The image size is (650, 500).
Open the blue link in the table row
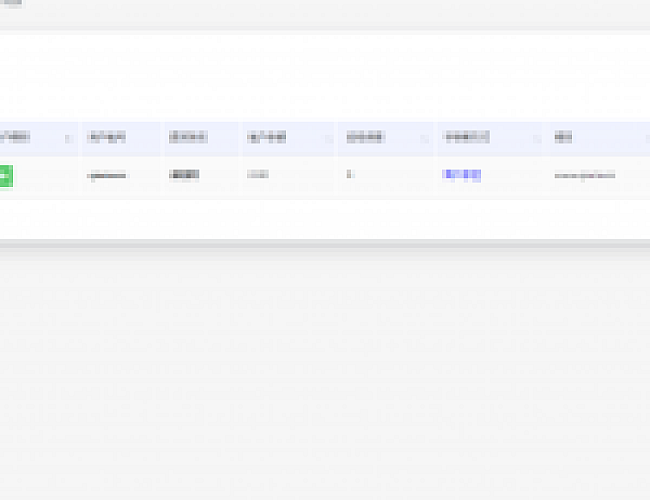[x=462, y=175]
